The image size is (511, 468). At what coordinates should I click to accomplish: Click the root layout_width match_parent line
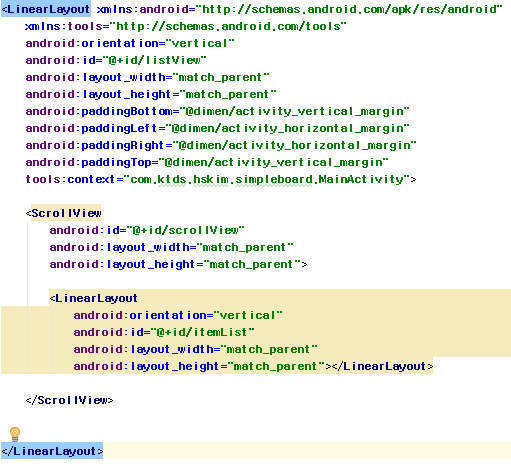147,77
